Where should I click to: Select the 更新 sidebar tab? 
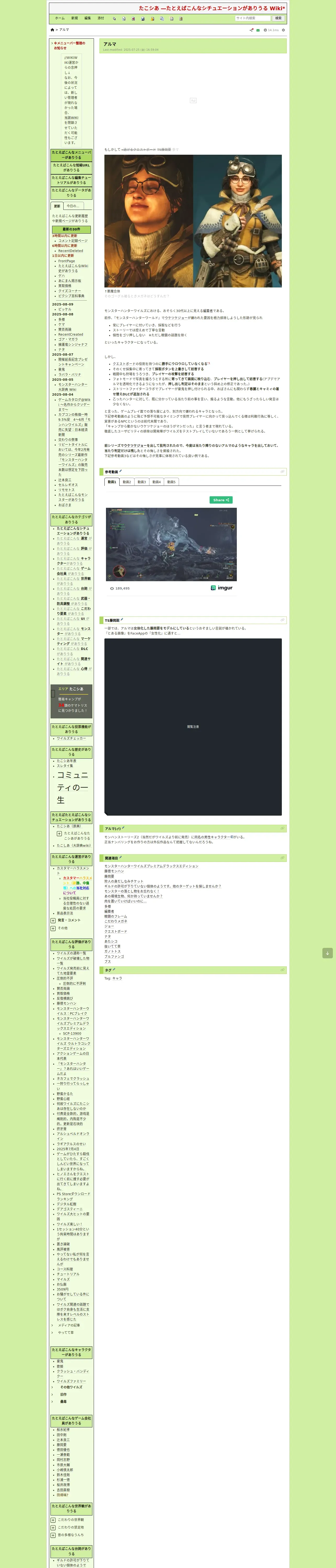tap(57, 206)
